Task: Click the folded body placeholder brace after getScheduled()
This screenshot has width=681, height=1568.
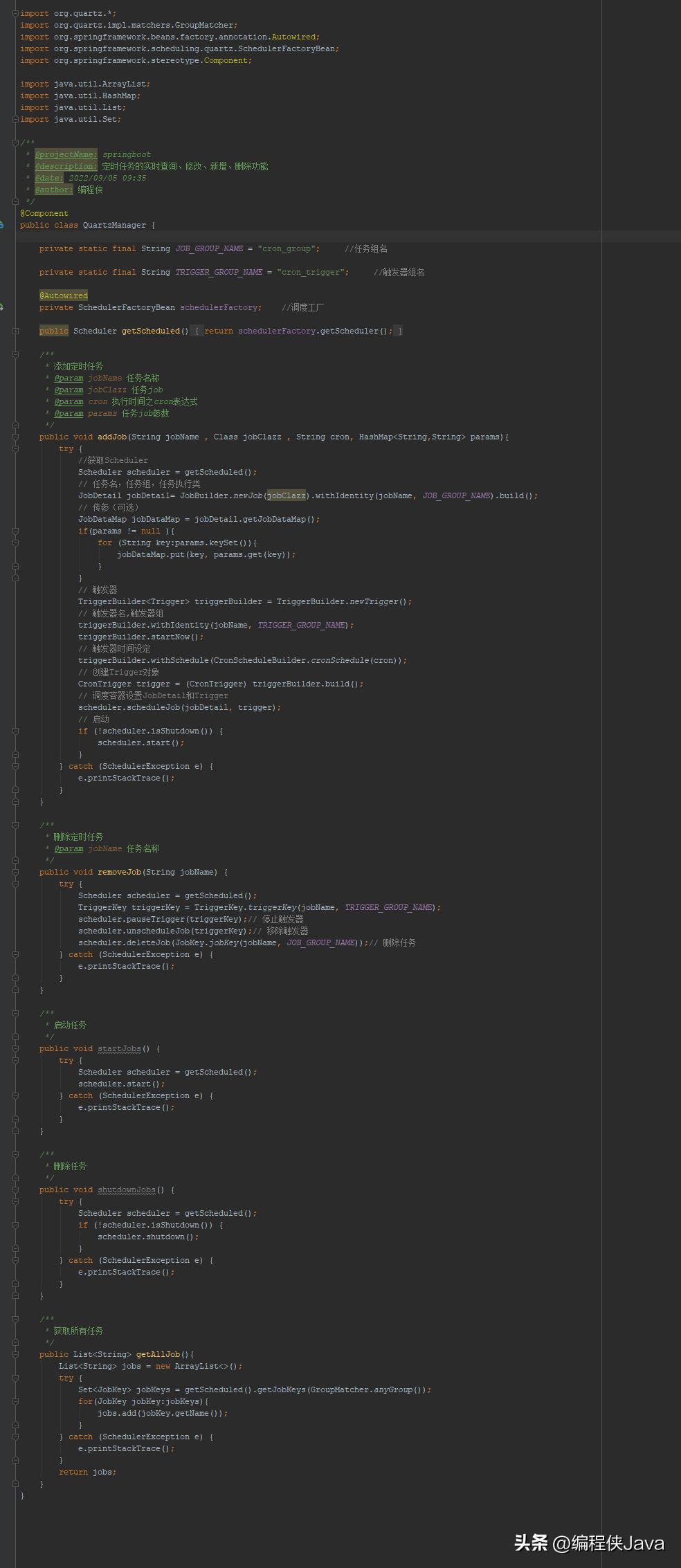Action: tap(197, 331)
